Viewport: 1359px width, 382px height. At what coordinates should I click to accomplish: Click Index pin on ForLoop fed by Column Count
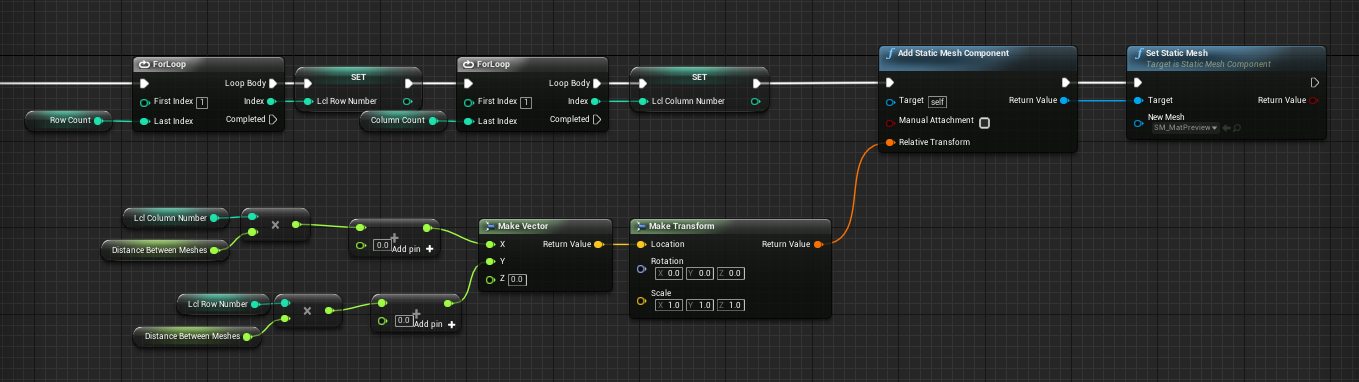tap(596, 101)
